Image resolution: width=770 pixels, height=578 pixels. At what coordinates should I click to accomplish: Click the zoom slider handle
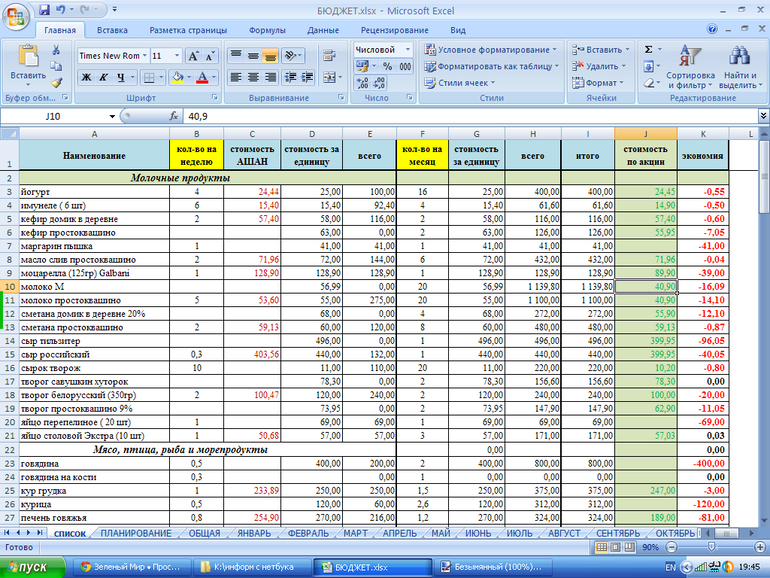712,547
